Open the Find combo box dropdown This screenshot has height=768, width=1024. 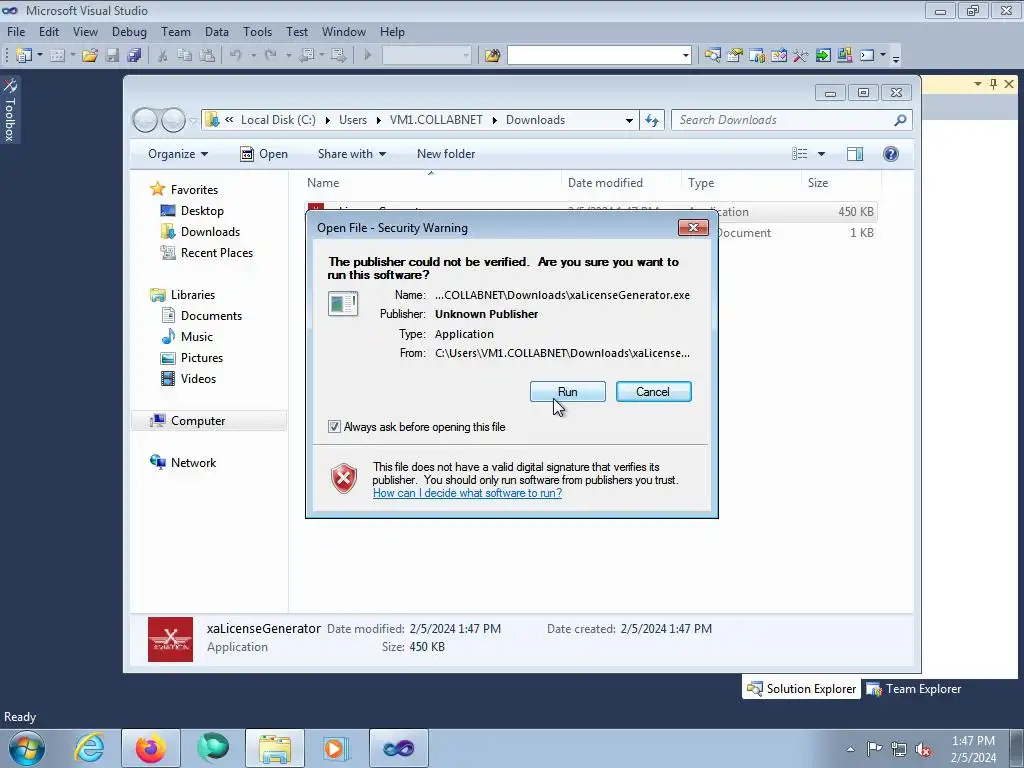click(685, 56)
